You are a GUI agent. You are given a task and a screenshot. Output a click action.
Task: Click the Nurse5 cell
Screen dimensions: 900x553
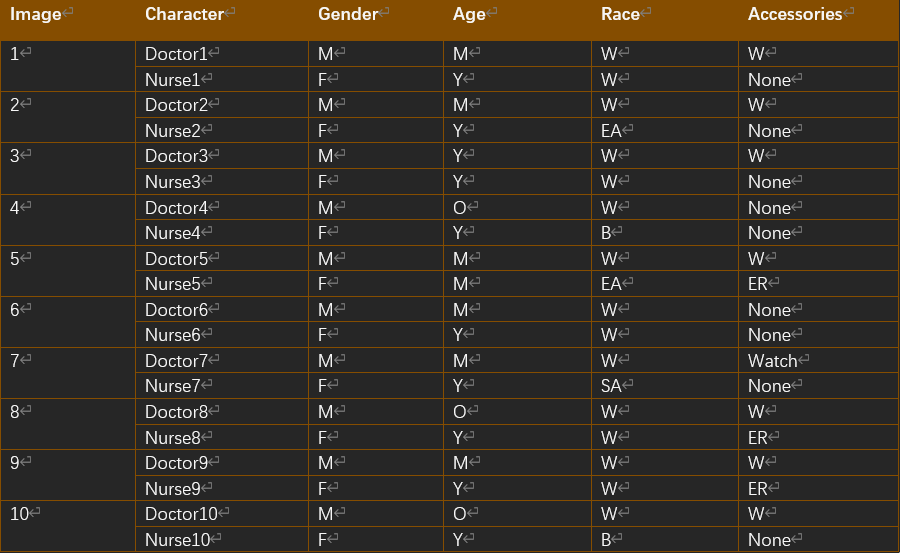coord(174,284)
